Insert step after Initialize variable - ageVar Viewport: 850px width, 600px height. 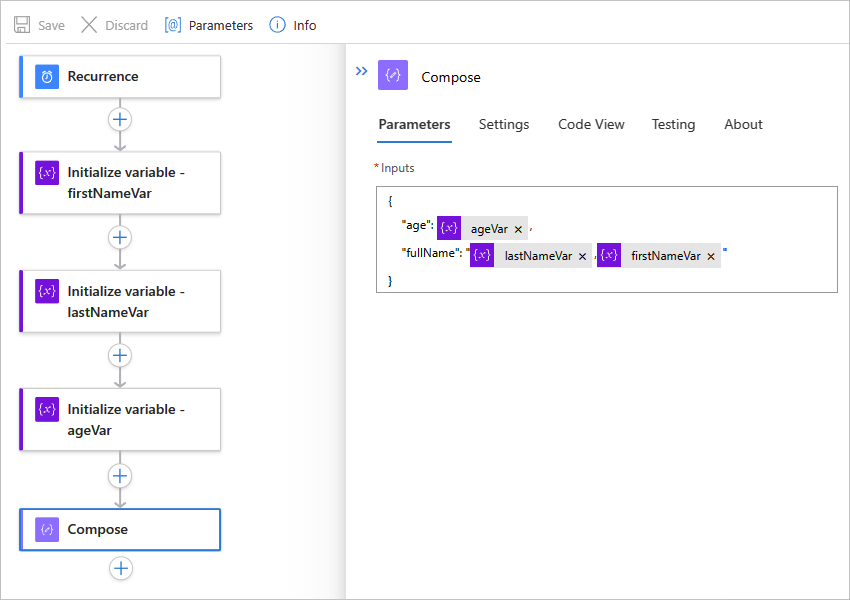120,475
